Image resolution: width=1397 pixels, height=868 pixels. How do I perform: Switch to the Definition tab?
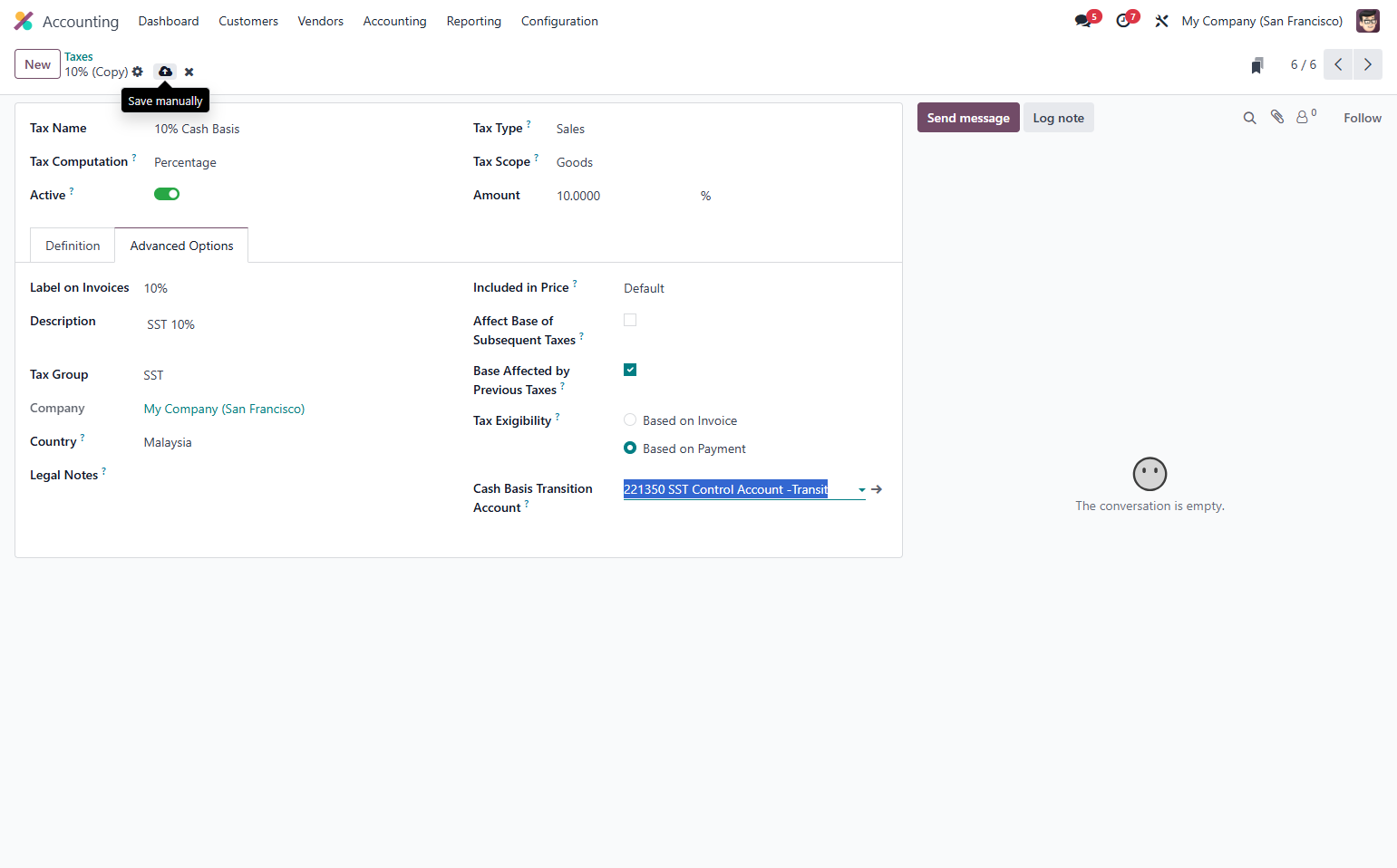coord(73,246)
